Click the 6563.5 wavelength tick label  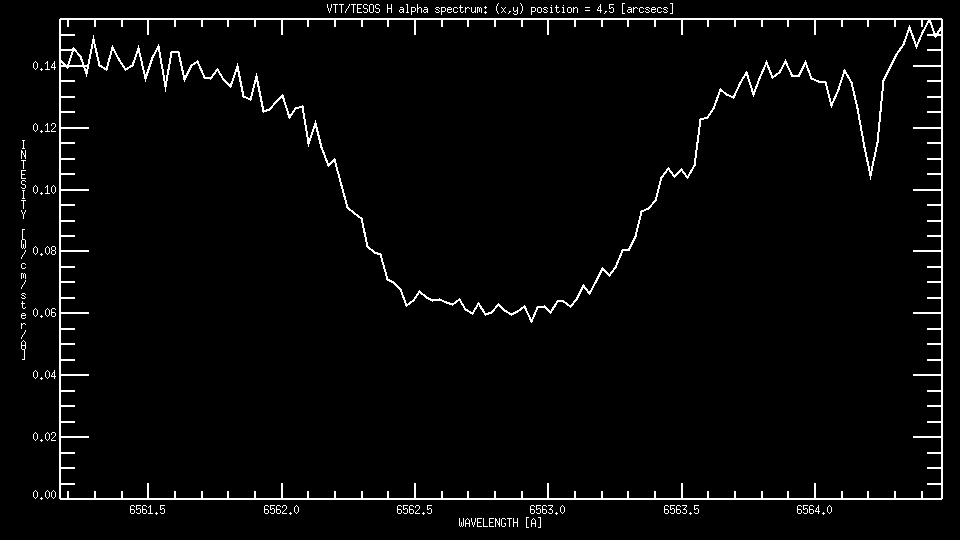coord(682,509)
